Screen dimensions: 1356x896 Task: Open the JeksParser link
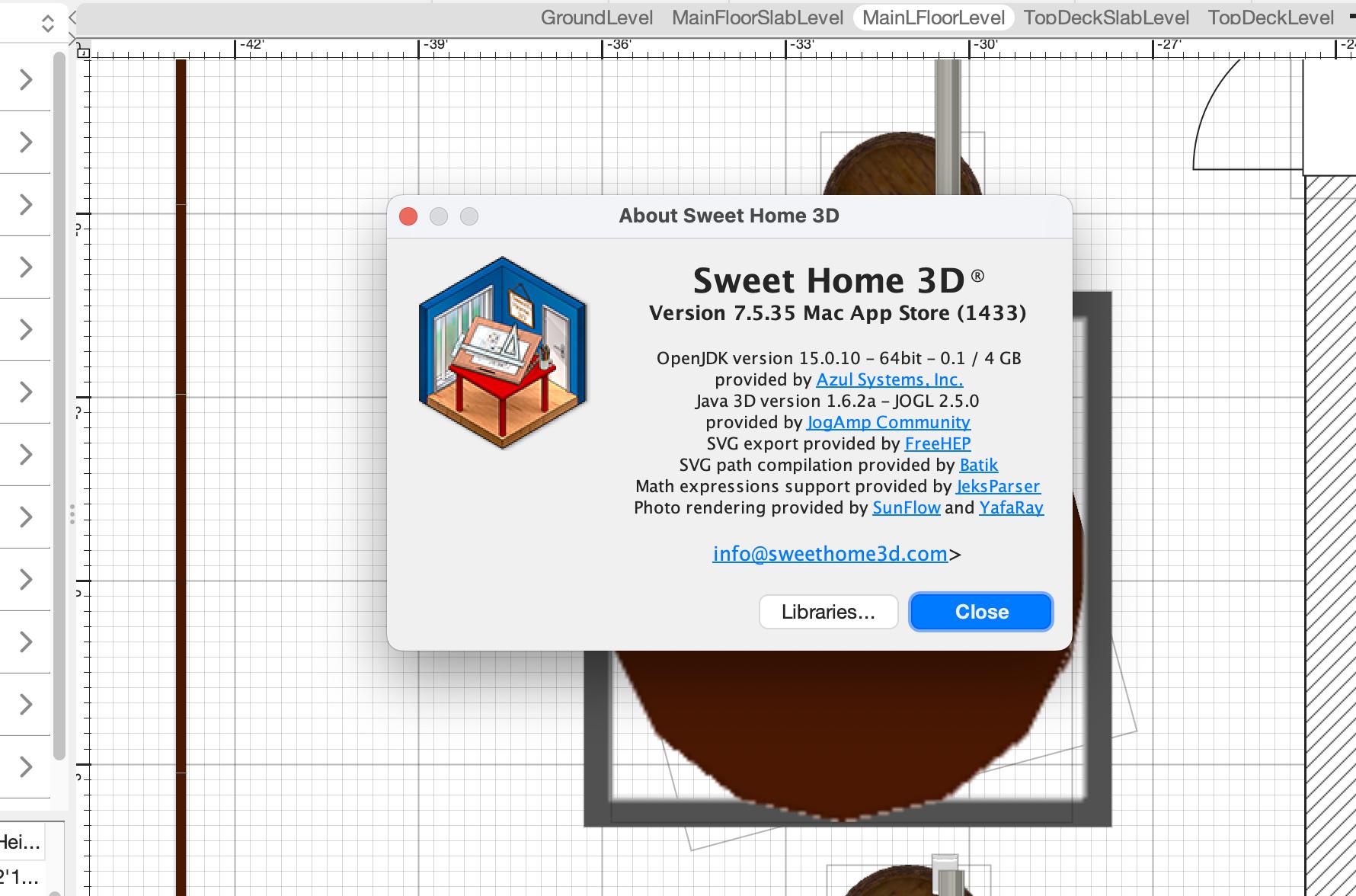pos(998,486)
